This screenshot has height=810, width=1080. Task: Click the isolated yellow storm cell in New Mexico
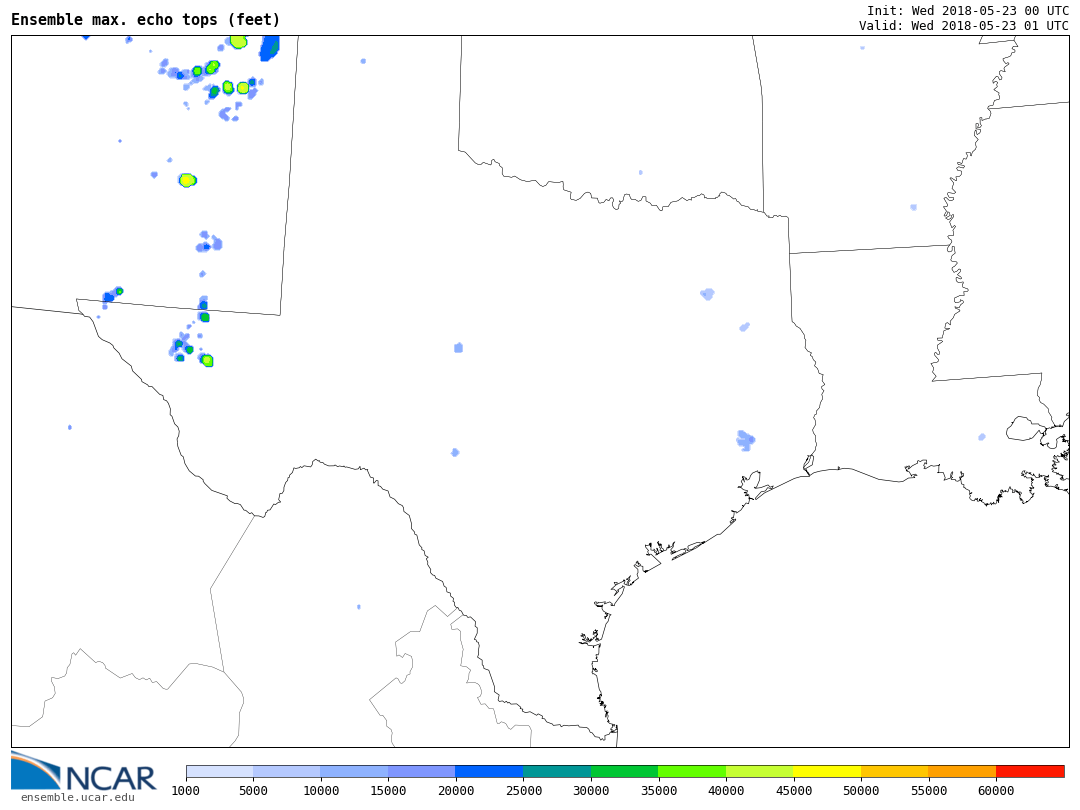pyautogui.click(x=187, y=180)
